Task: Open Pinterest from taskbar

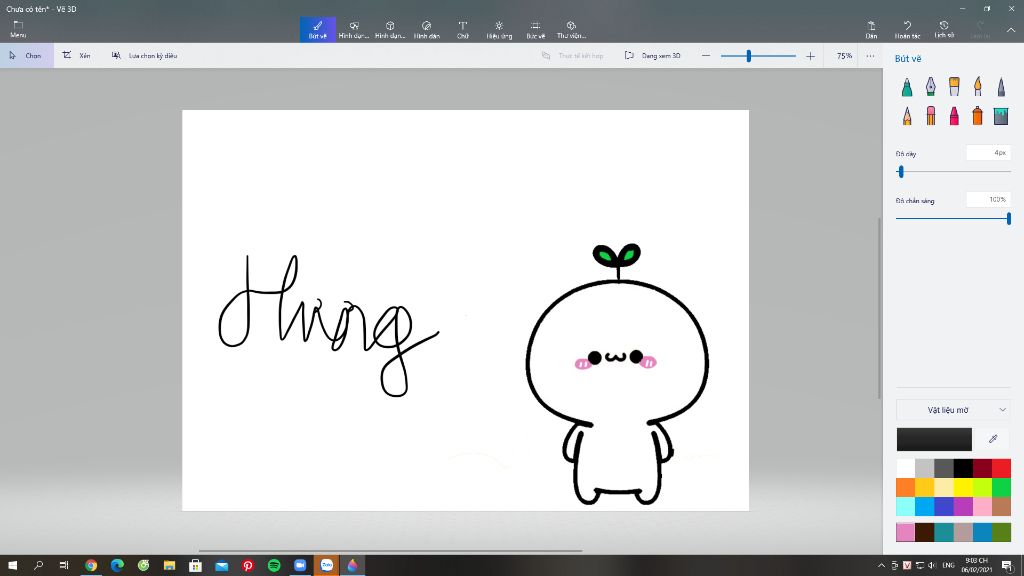Action: (x=248, y=565)
